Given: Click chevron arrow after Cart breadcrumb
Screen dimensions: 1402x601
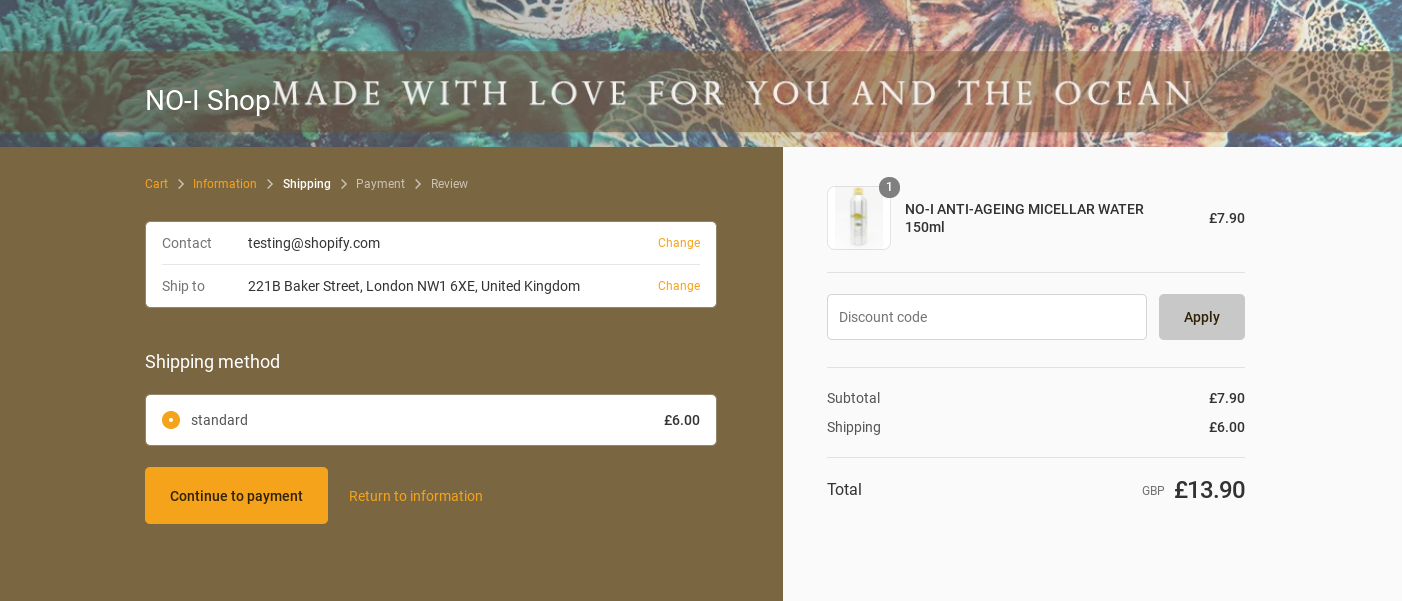Looking at the screenshot, I should tap(181, 184).
